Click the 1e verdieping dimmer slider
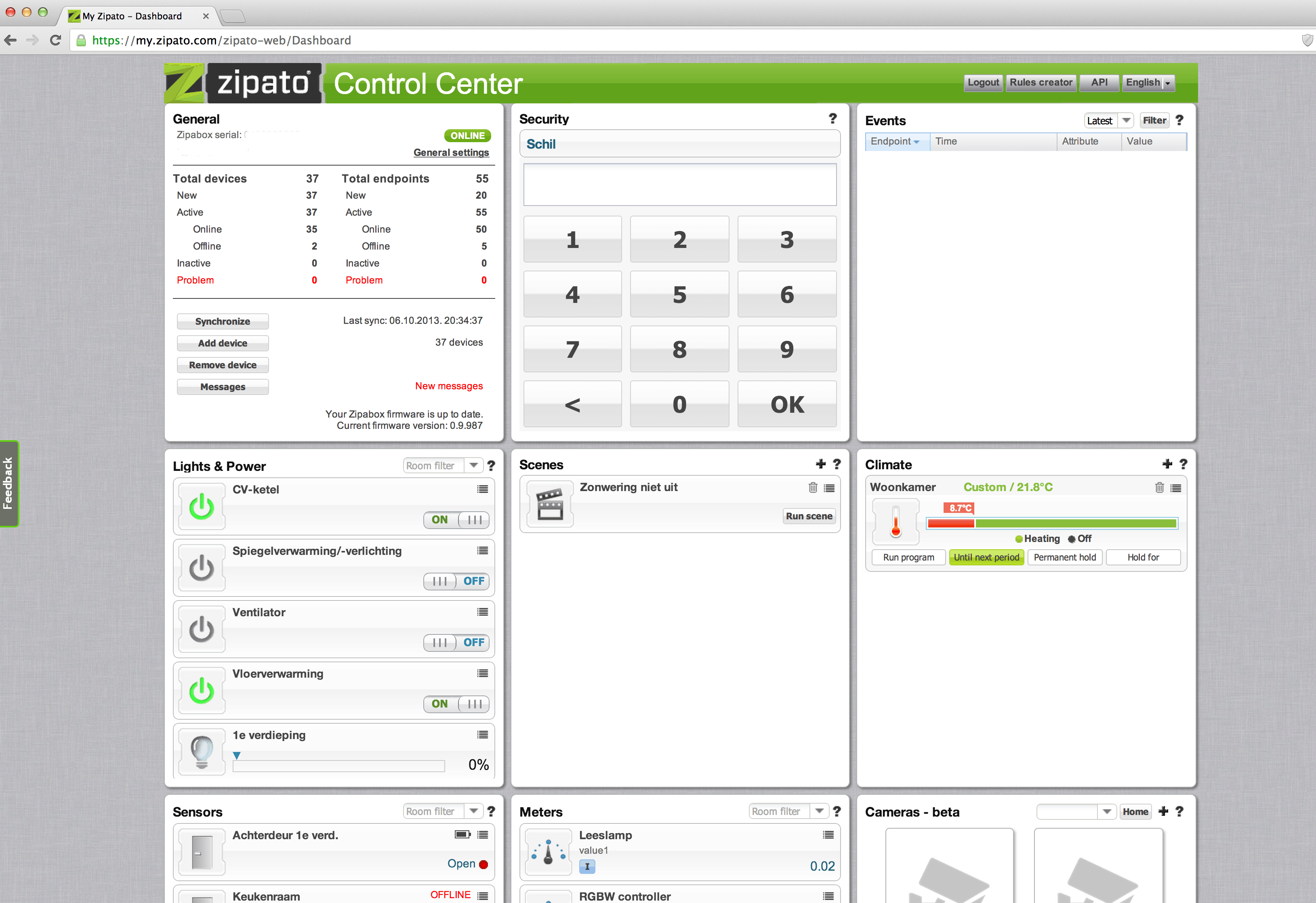This screenshot has height=903, width=1316. coord(338,766)
